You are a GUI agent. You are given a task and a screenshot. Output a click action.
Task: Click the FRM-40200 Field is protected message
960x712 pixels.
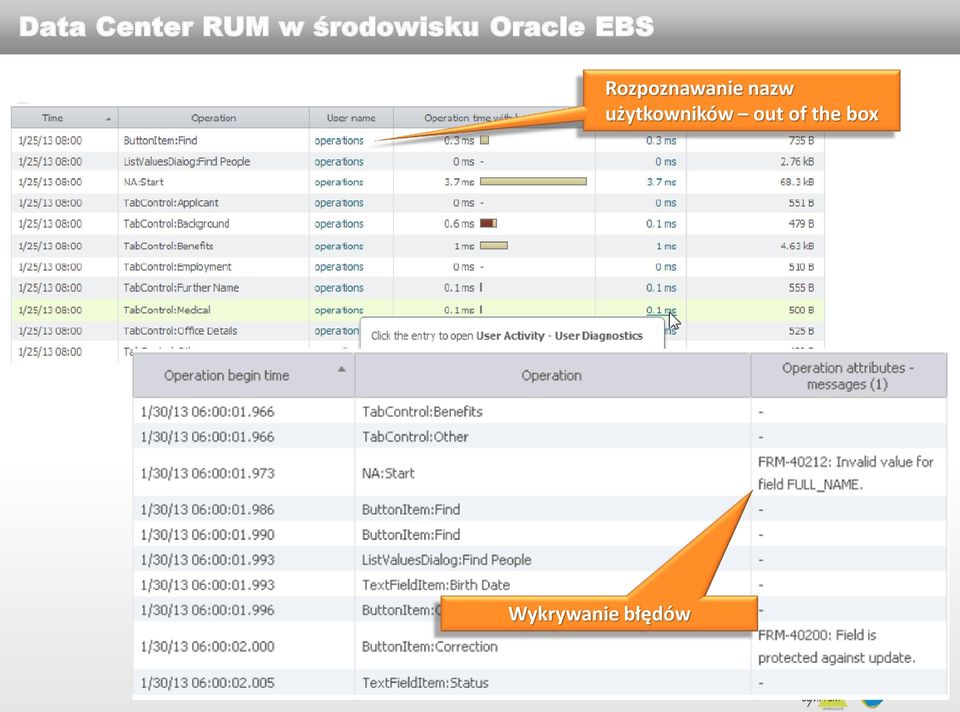click(837, 646)
